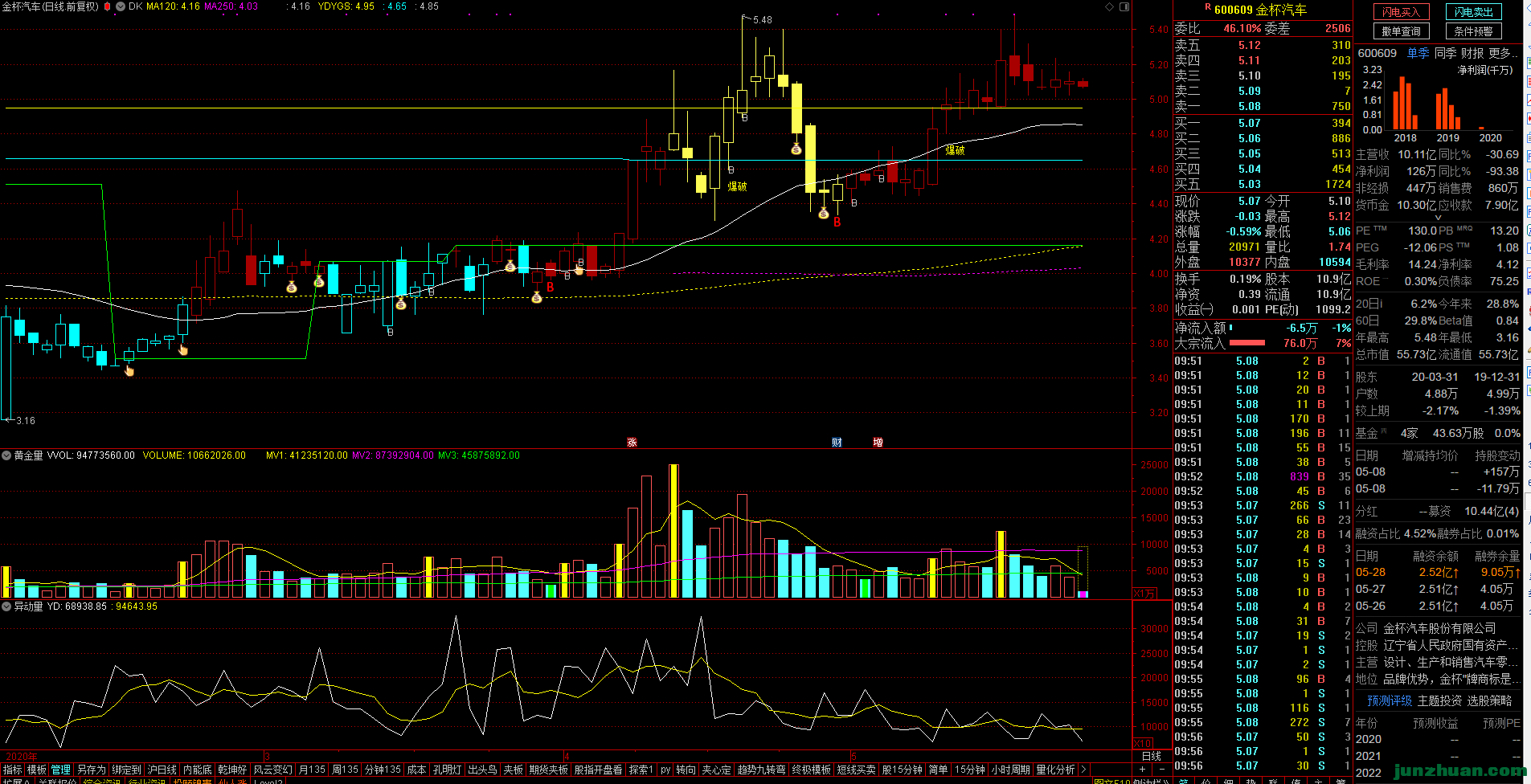Toggle the 黄金量 panel circle icon

6,455
